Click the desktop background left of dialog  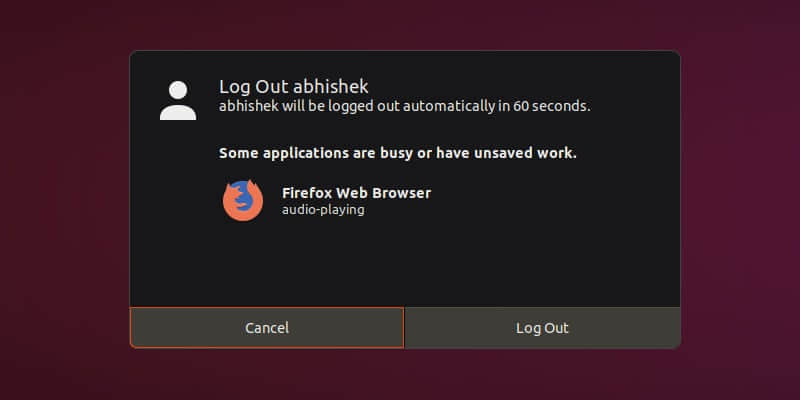click(x=64, y=200)
